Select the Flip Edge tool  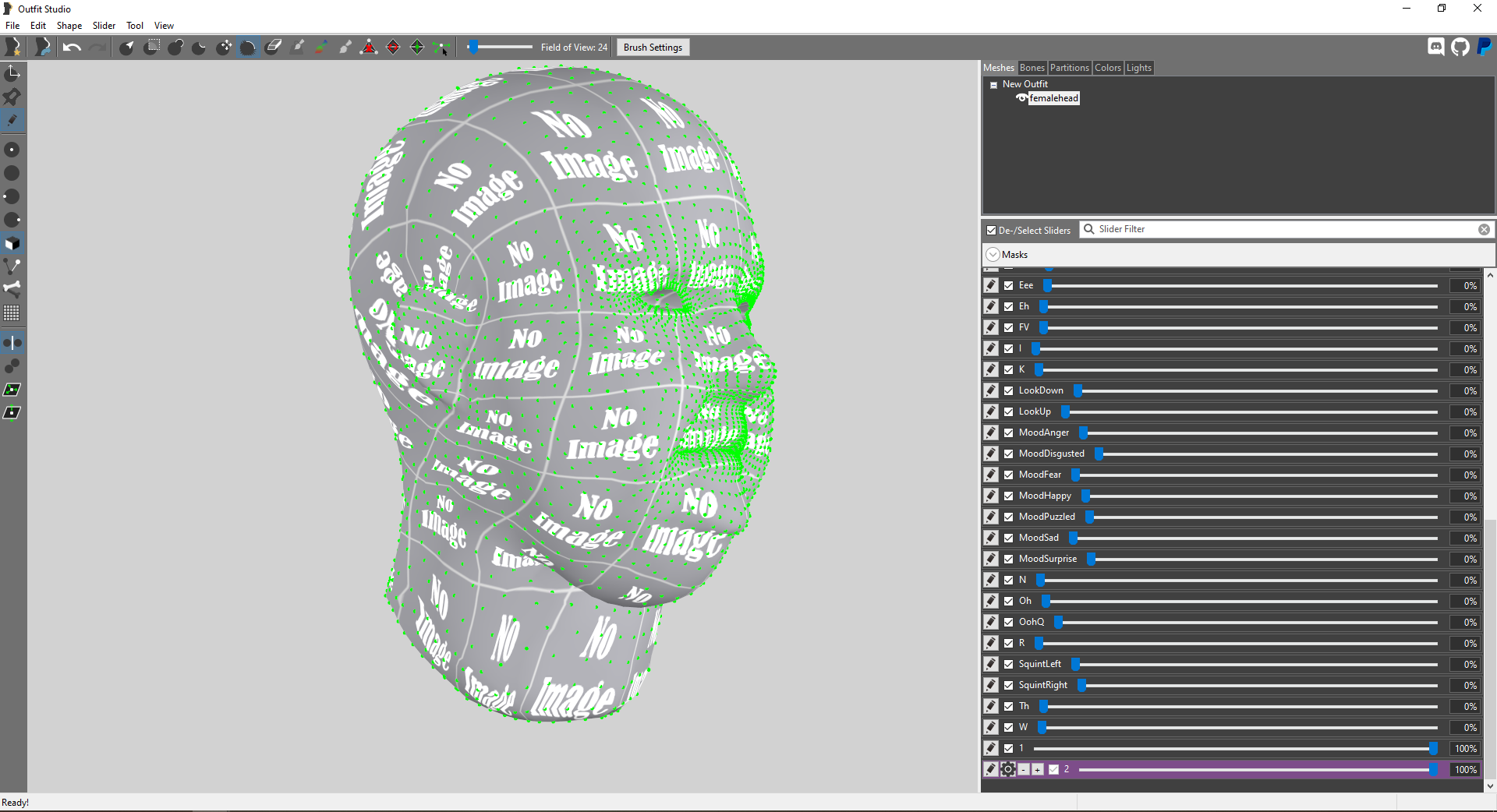tap(393, 48)
